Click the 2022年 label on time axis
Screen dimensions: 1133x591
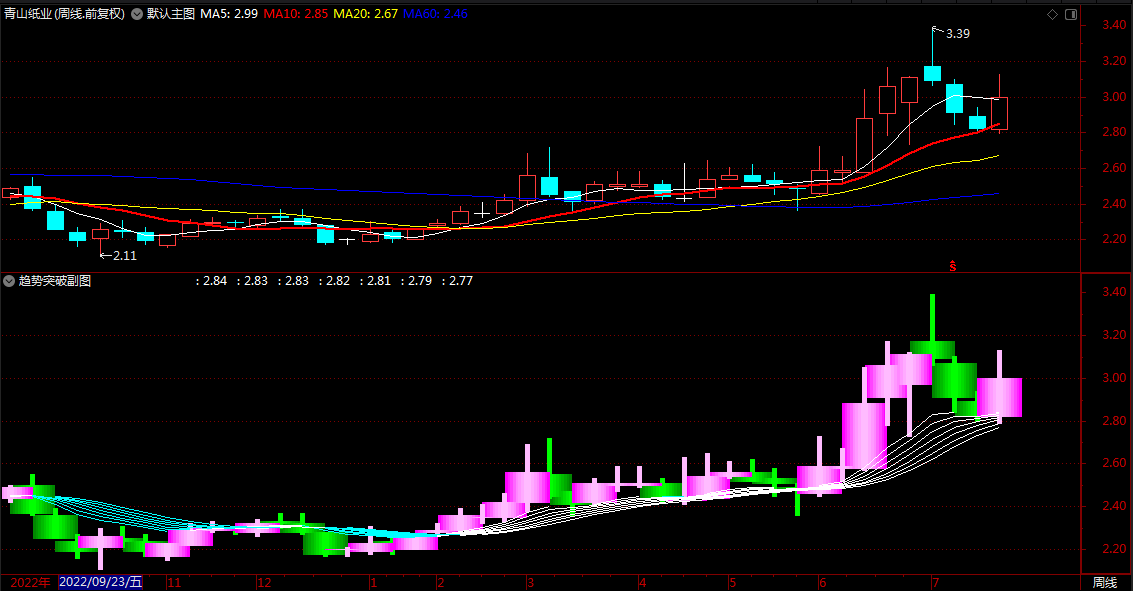[x=30, y=582]
